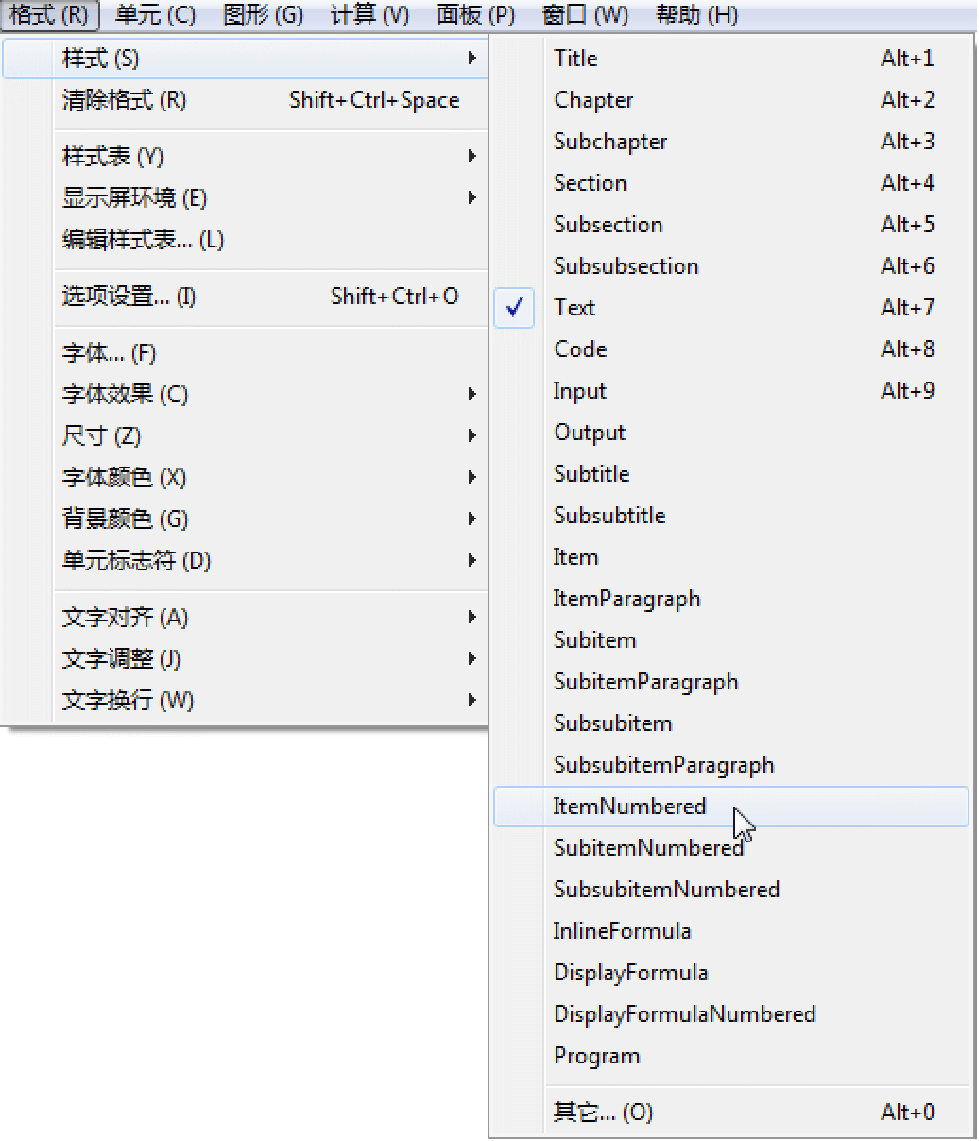Select the Subitem style
Viewport: 979px width, 1141px height.
pyautogui.click(x=731, y=640)
